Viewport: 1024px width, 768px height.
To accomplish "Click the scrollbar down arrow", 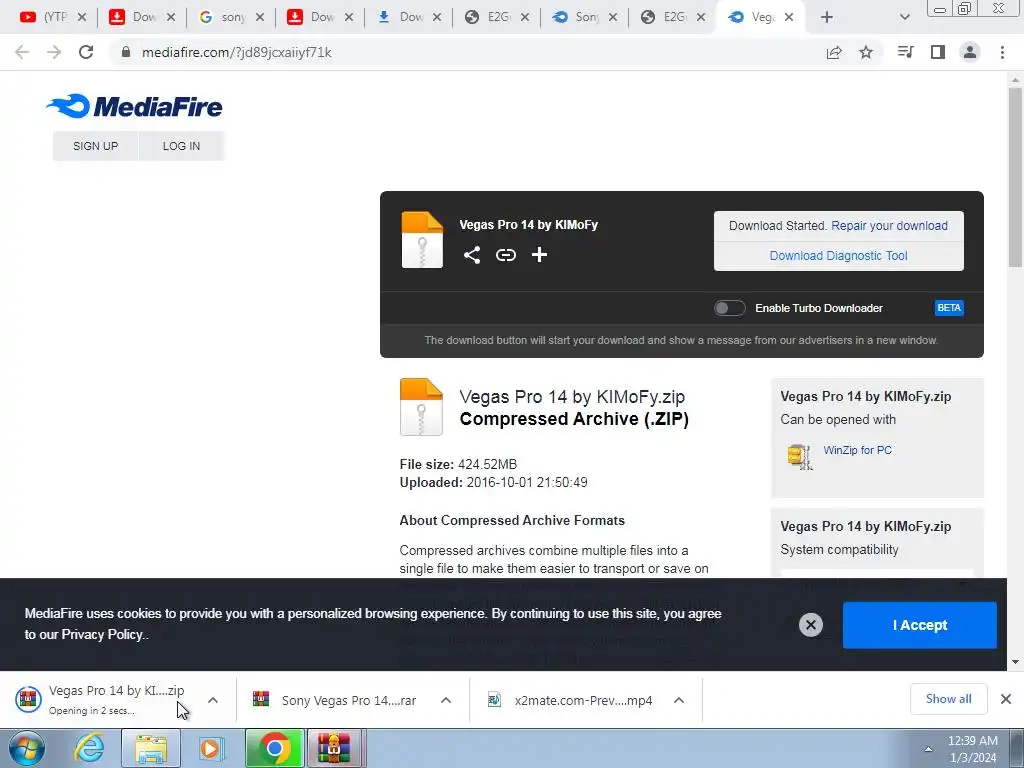I will (x=1015, y=662).
